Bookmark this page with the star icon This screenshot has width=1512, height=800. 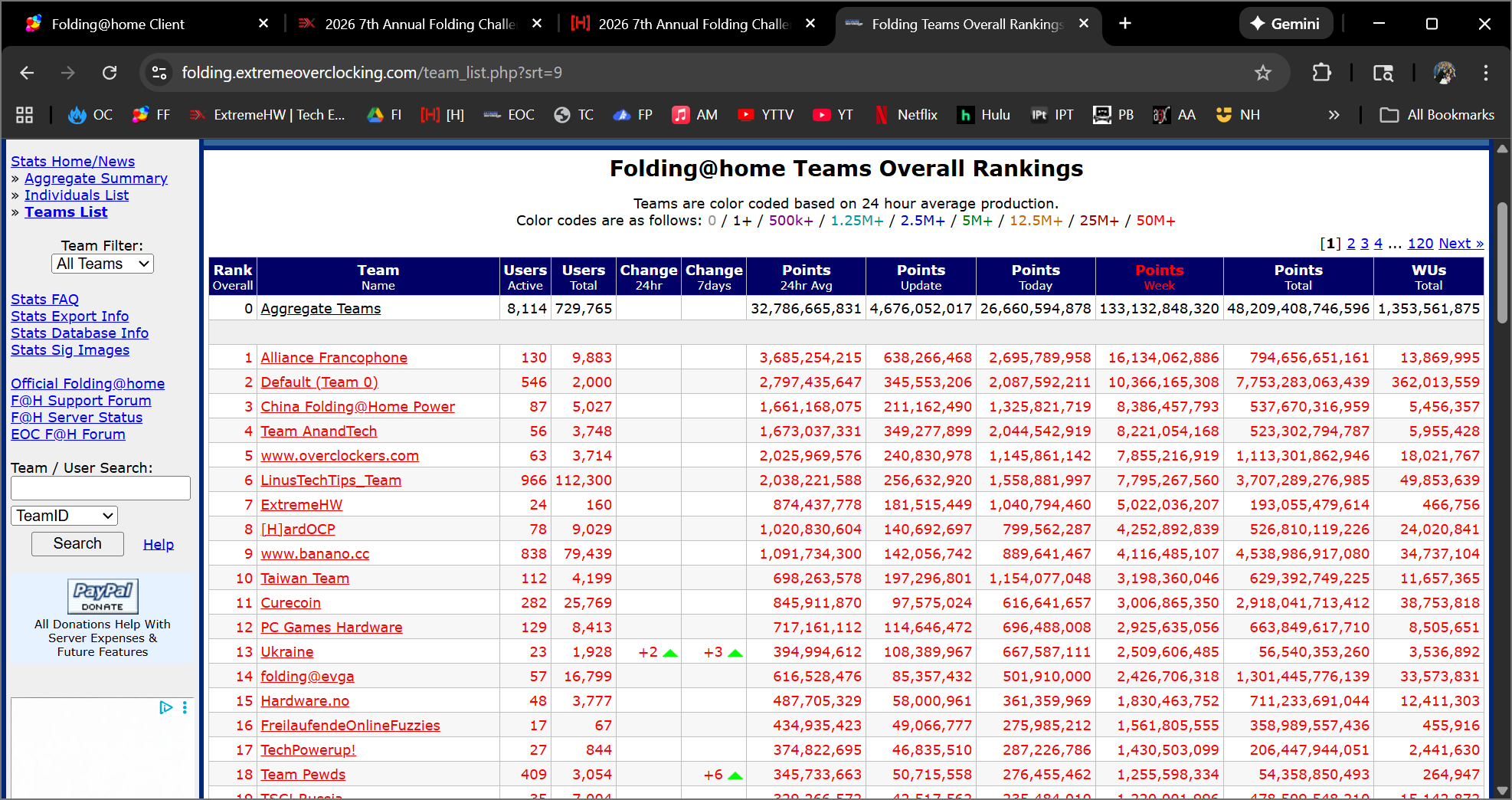click(1262, 73)
